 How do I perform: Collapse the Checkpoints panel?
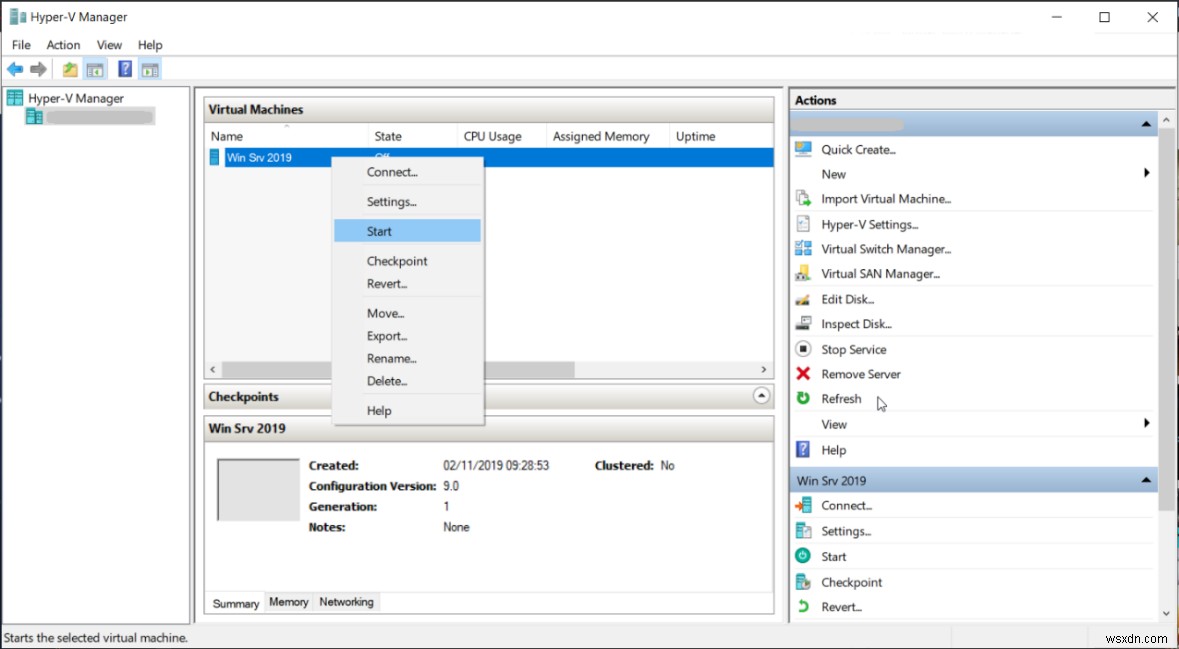pos(761,396)
